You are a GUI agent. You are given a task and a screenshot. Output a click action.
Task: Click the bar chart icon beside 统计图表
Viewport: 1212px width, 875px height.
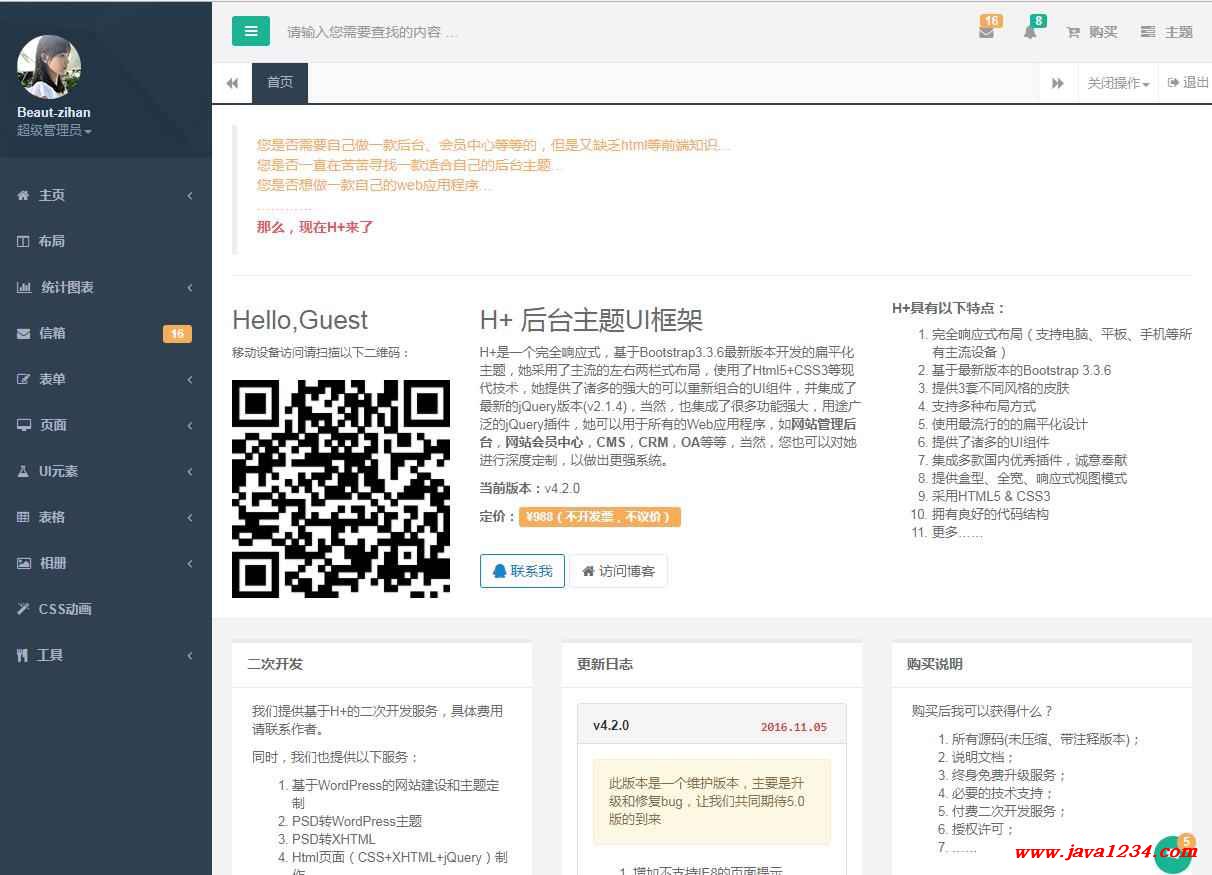[x=24, y=287]
